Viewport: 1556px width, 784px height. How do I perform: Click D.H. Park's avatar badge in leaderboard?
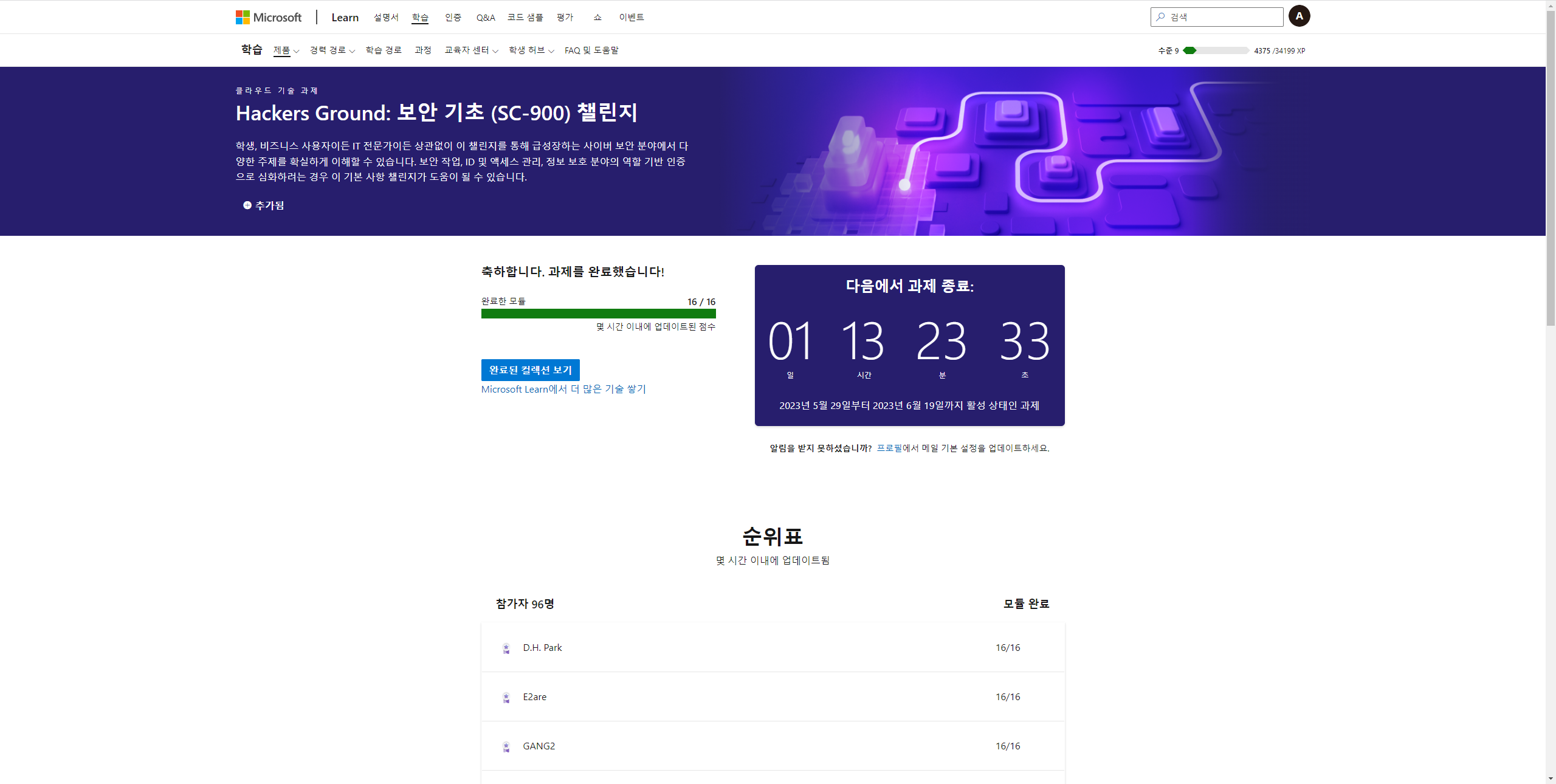click(x=506, y=648)
